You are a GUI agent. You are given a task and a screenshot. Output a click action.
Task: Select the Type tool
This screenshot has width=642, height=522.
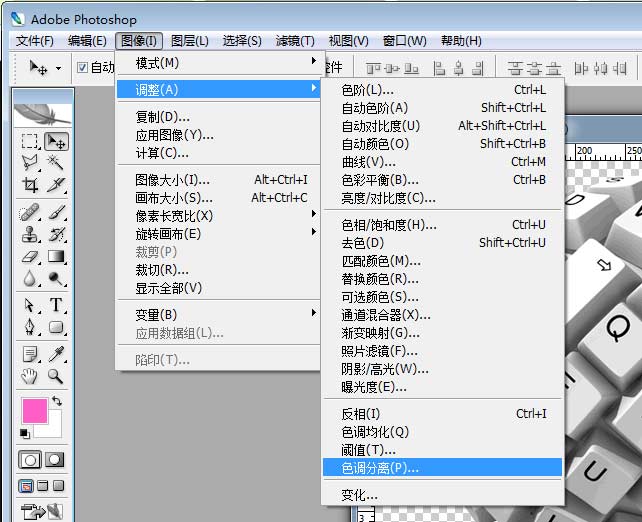pyautogui.click(x=56, y=305)
